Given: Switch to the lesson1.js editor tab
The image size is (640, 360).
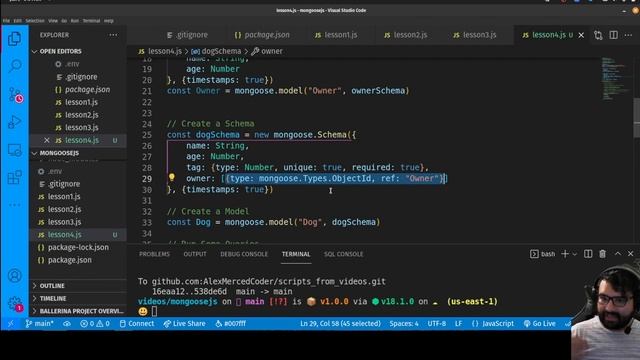Looking at the screenshot, I should coord(336,35).
